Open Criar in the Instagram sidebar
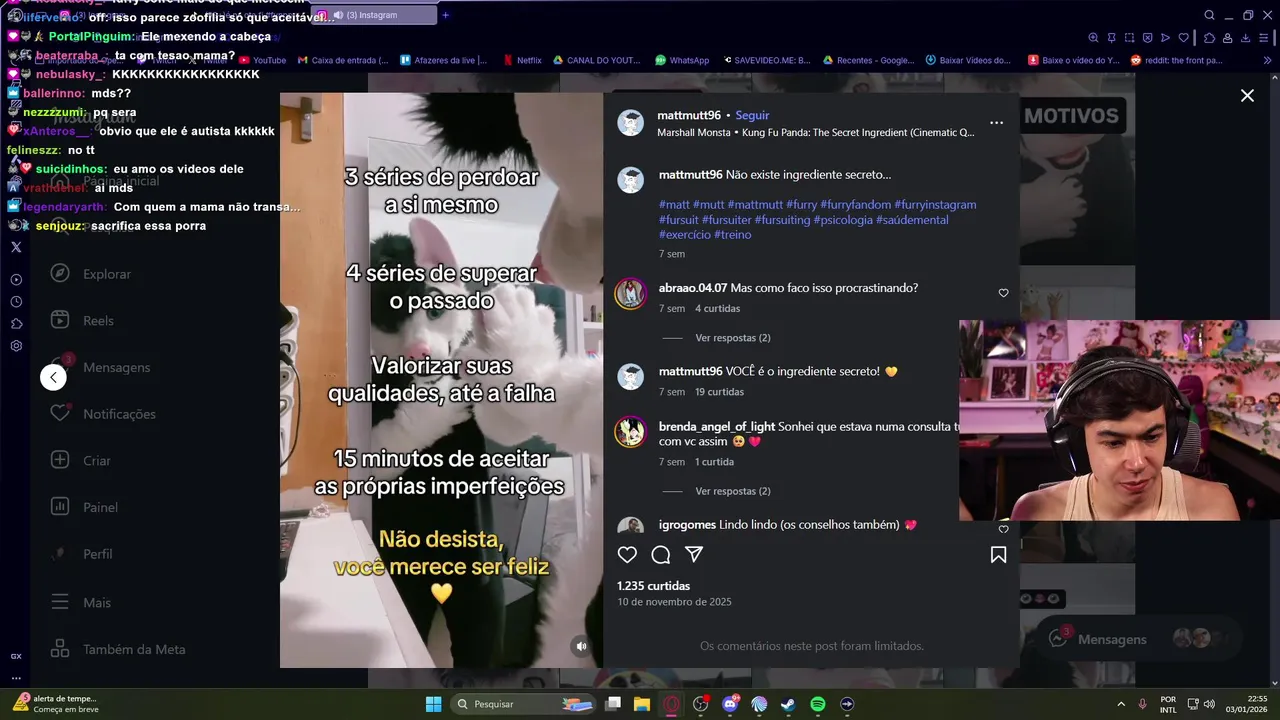The image size is (1280, 720). coord(82,461)
